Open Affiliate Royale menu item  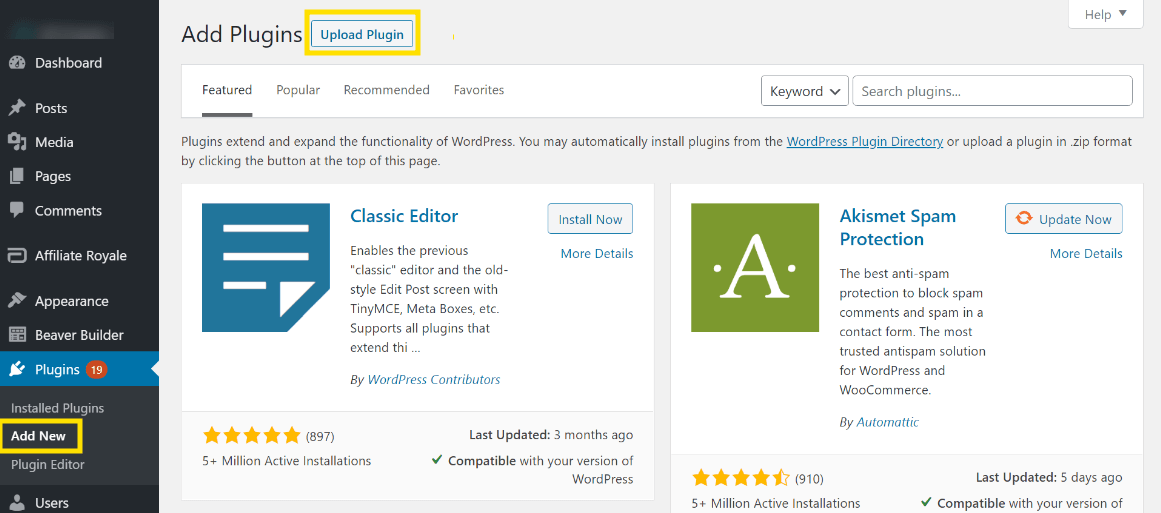click(x=79, y=256)
